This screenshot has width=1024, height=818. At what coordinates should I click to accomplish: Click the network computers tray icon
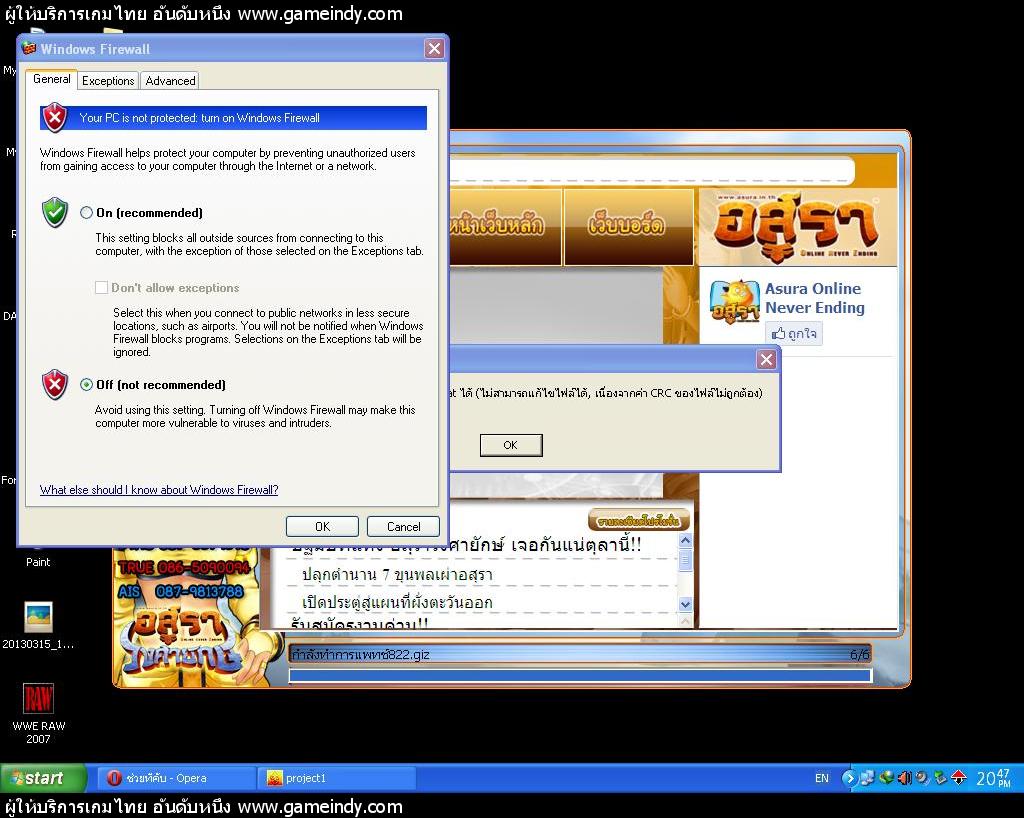[867, 778]
